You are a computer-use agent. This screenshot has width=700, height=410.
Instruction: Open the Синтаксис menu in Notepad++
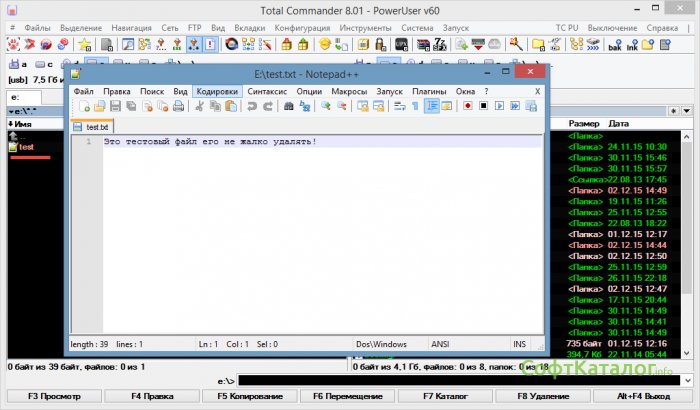click(x=267, y=91)
